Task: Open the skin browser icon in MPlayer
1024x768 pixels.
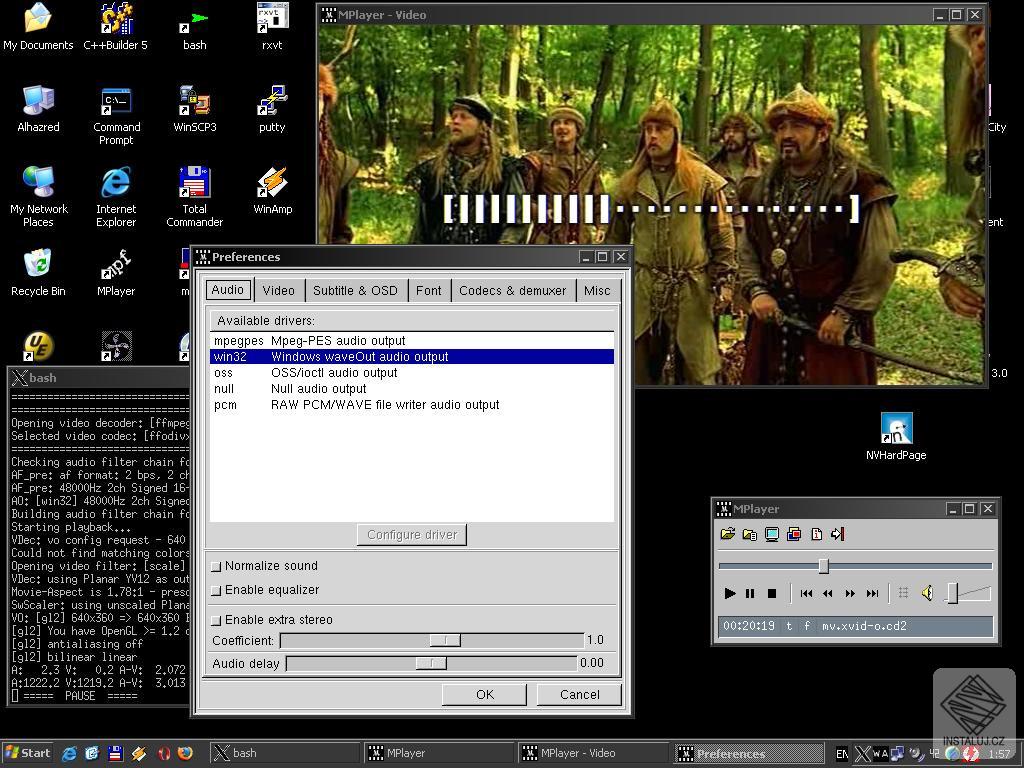Action: 771,533
